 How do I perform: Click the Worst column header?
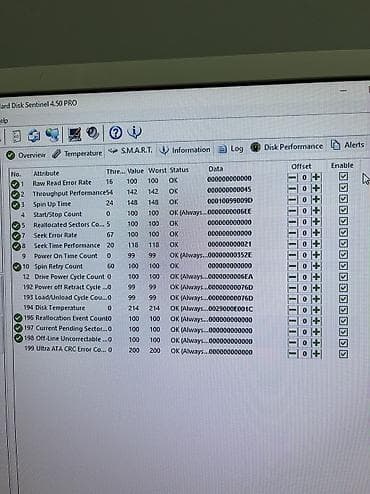(x=157, y=170)
